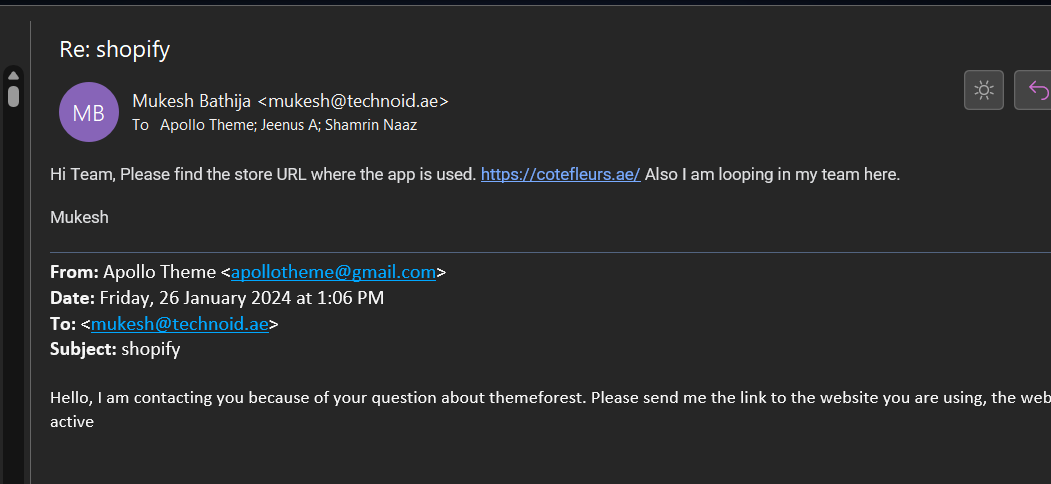Select the sender name Mukesh Bathija
1051x484 pixels.
point(192,101)
